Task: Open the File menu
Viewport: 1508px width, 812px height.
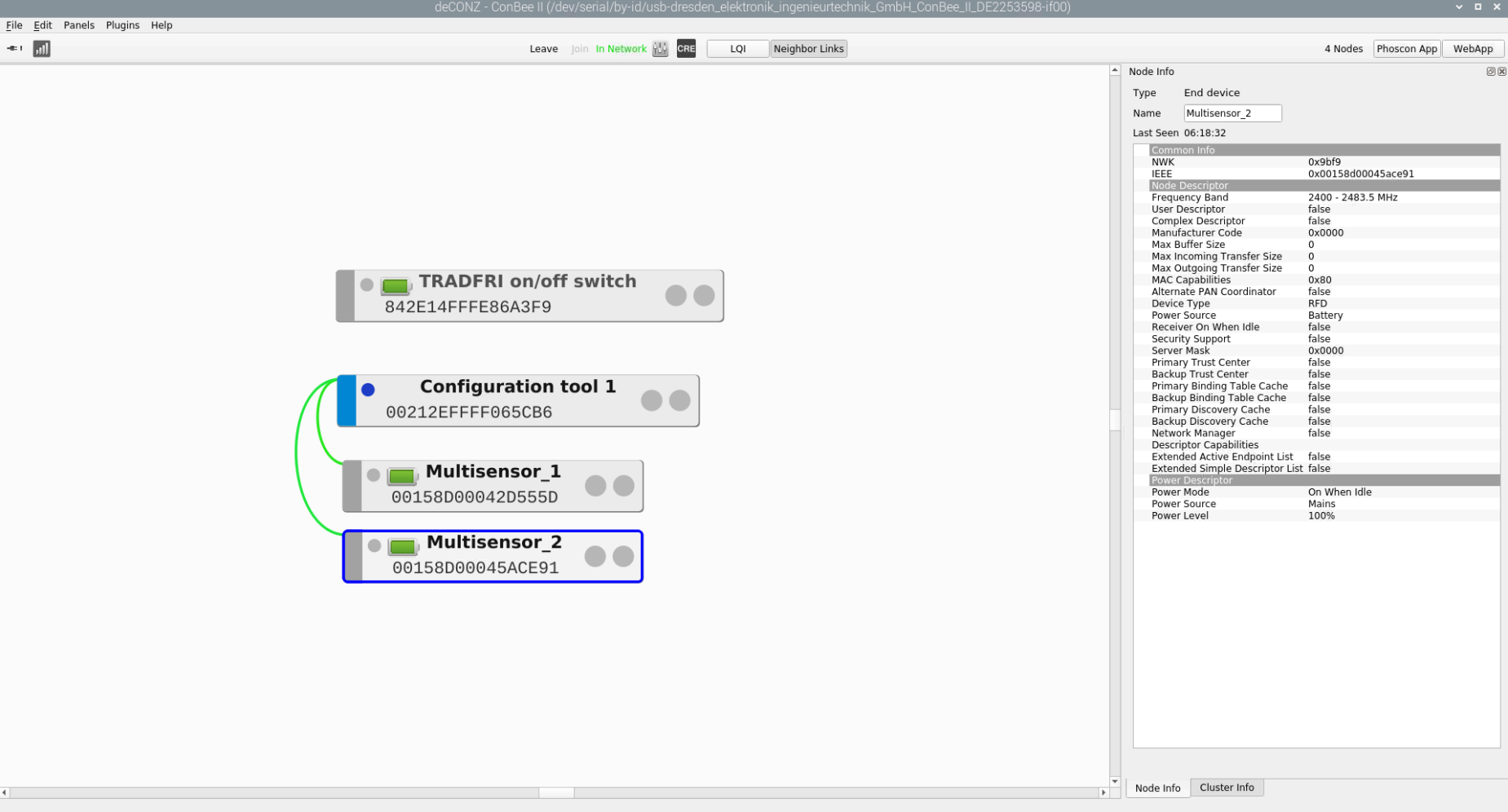Action: (15, 25)
